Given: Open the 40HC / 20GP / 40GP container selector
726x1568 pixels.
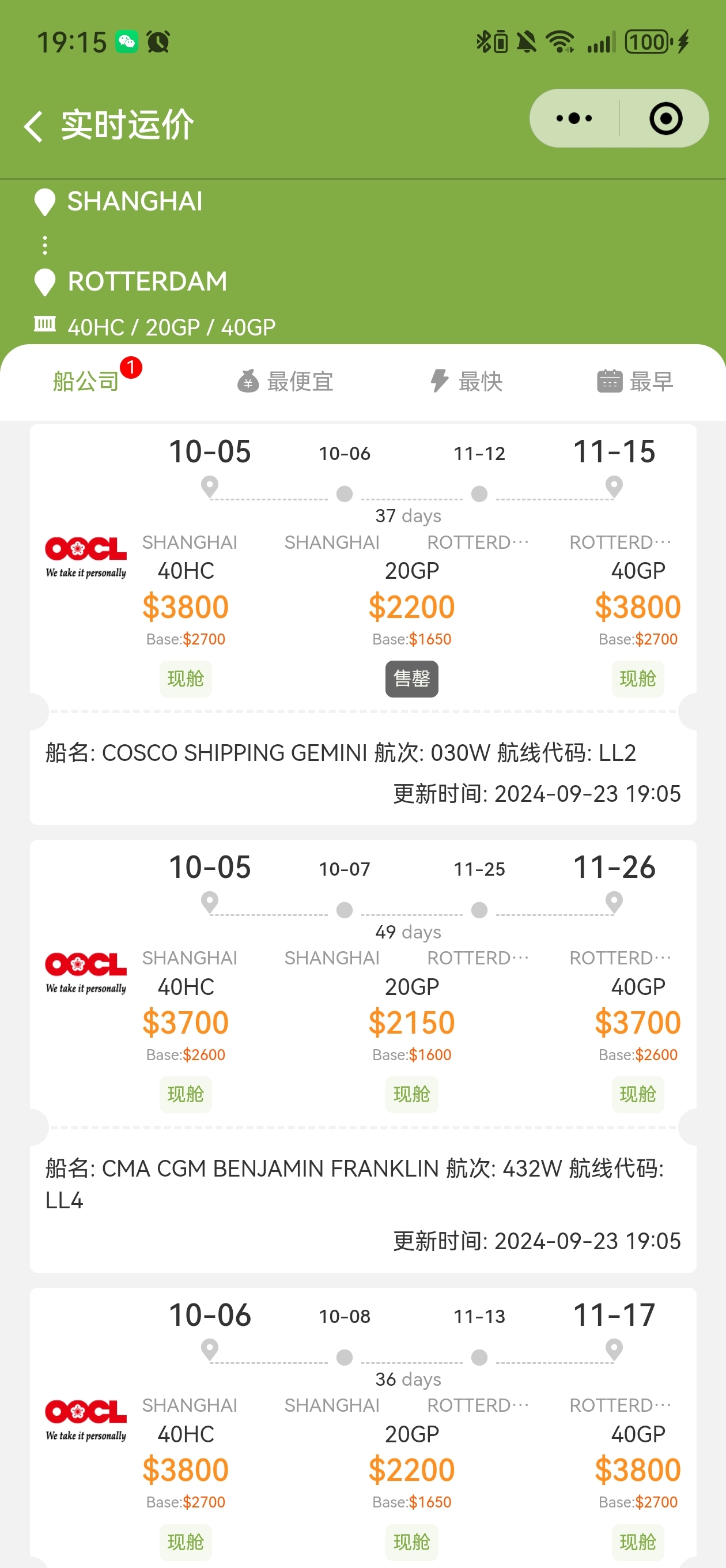Looking at the screenshot, I should coord(172,327).
